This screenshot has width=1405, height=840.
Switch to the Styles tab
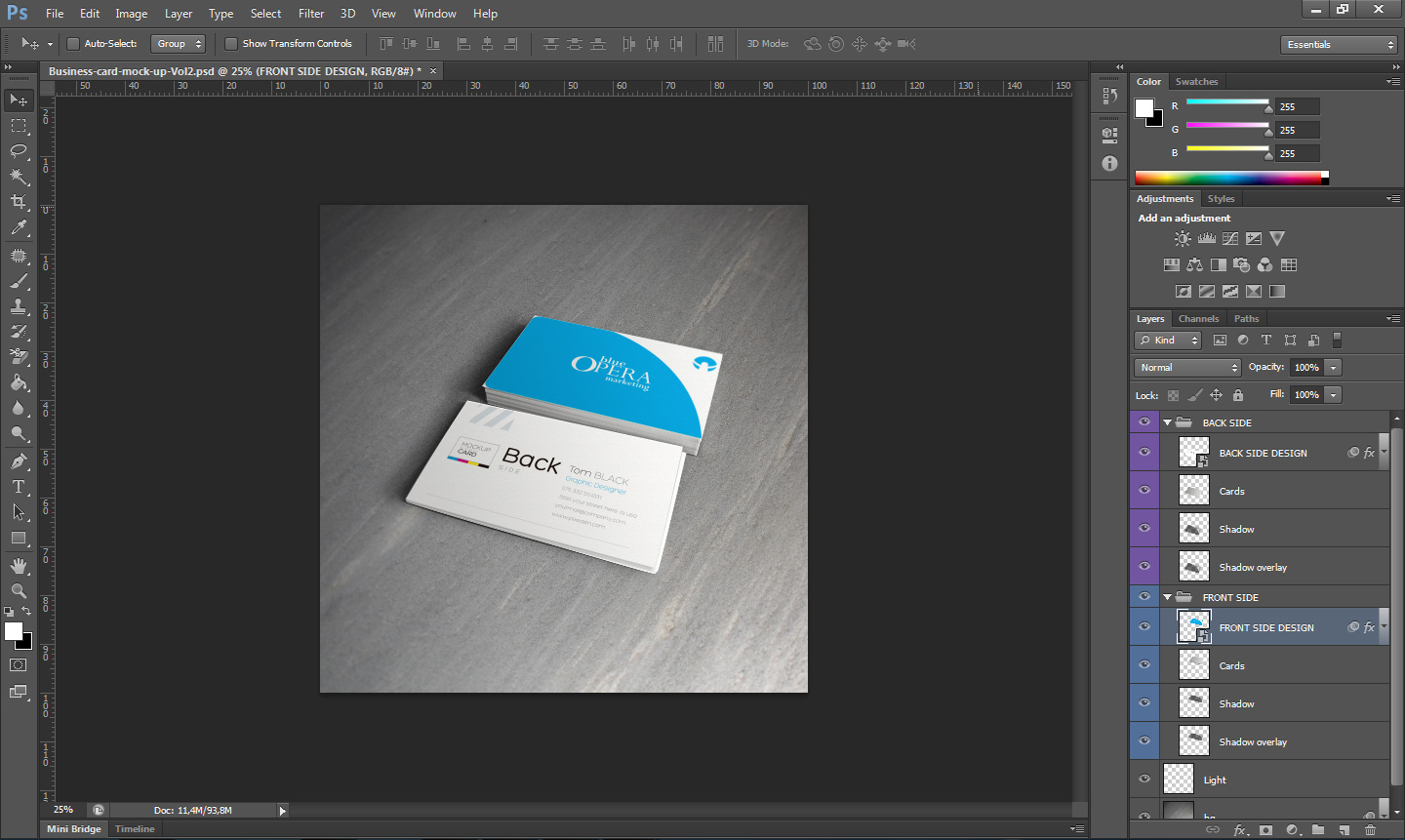[x=1221, y=199]
